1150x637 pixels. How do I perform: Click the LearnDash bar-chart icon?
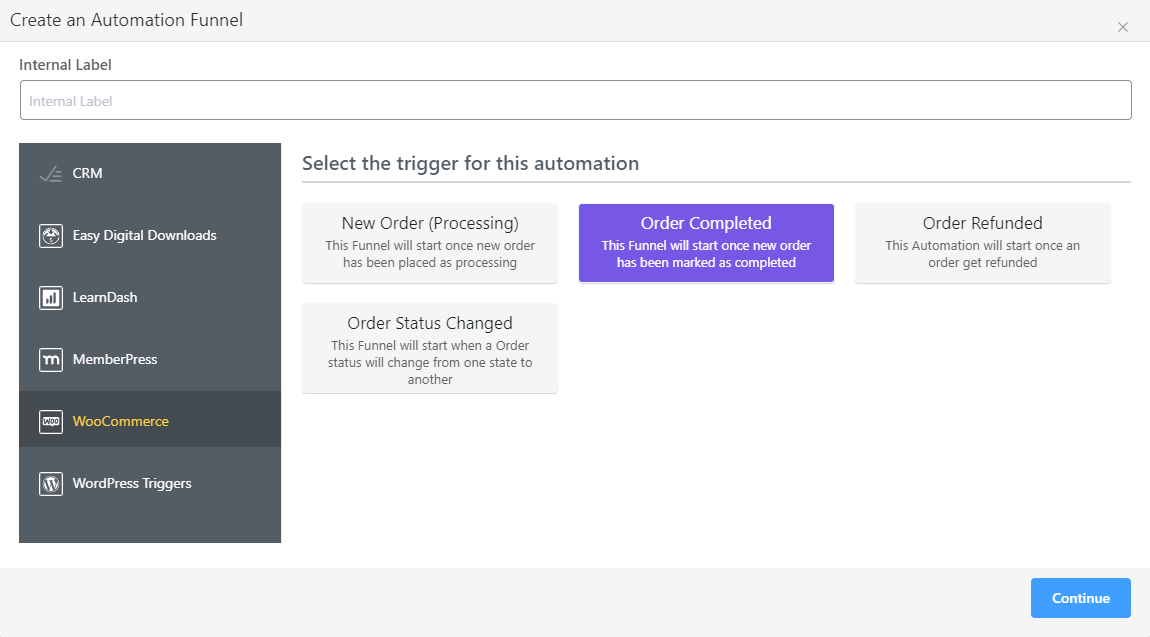click(50, 297)
